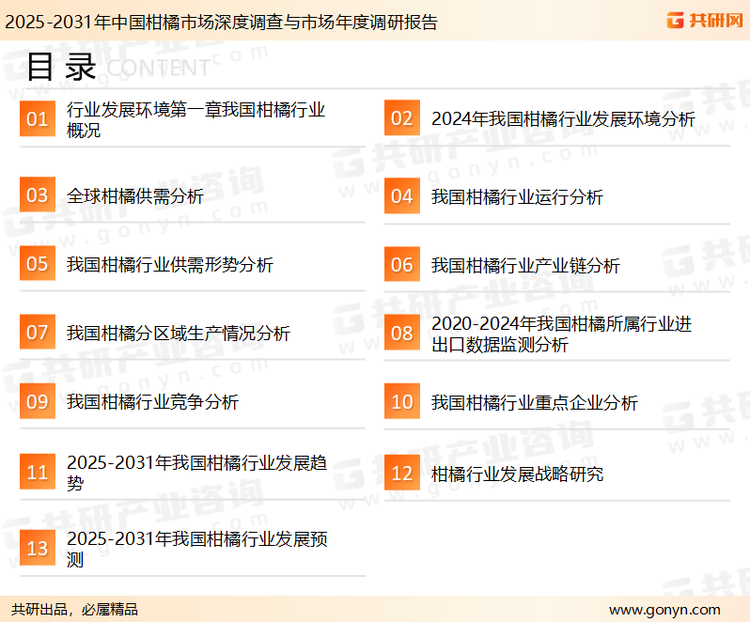This screenshot has height=622, width=750.
Task: Click the orange 12 number badge
Action: (x=402, y=473)
